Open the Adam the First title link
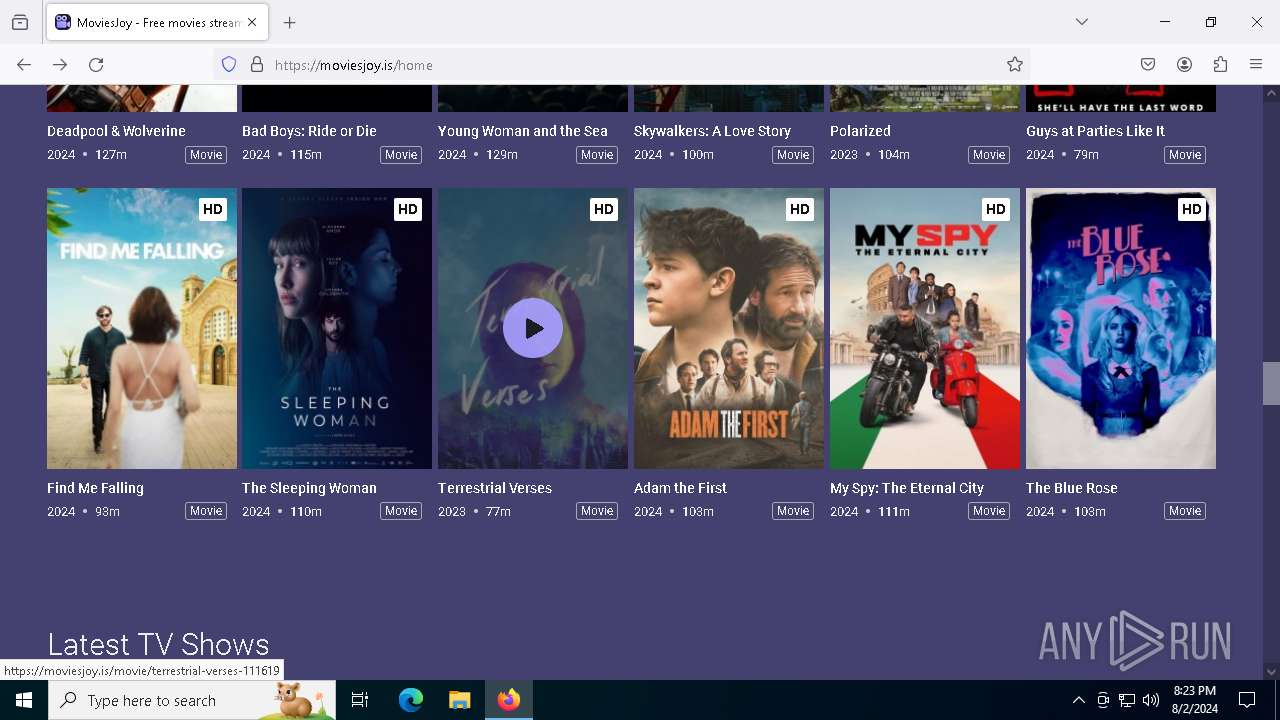 coord(680,488)
